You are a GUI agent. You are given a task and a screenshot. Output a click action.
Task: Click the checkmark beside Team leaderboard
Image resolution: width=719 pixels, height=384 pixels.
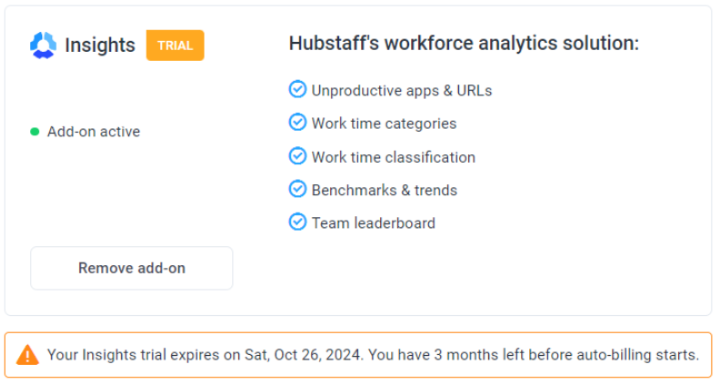coord(298,222)
